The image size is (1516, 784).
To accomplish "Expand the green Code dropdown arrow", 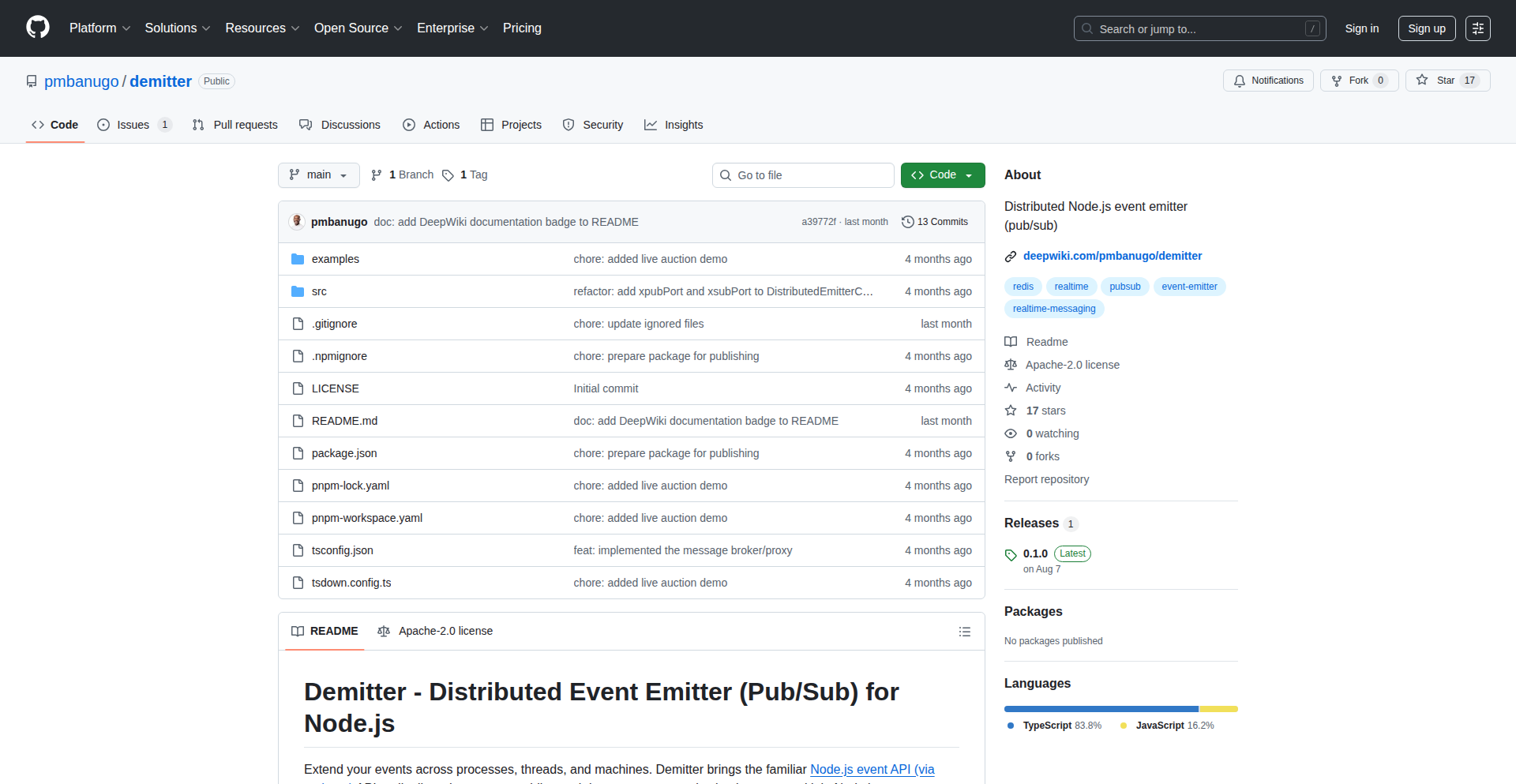I will click(969, 174).
